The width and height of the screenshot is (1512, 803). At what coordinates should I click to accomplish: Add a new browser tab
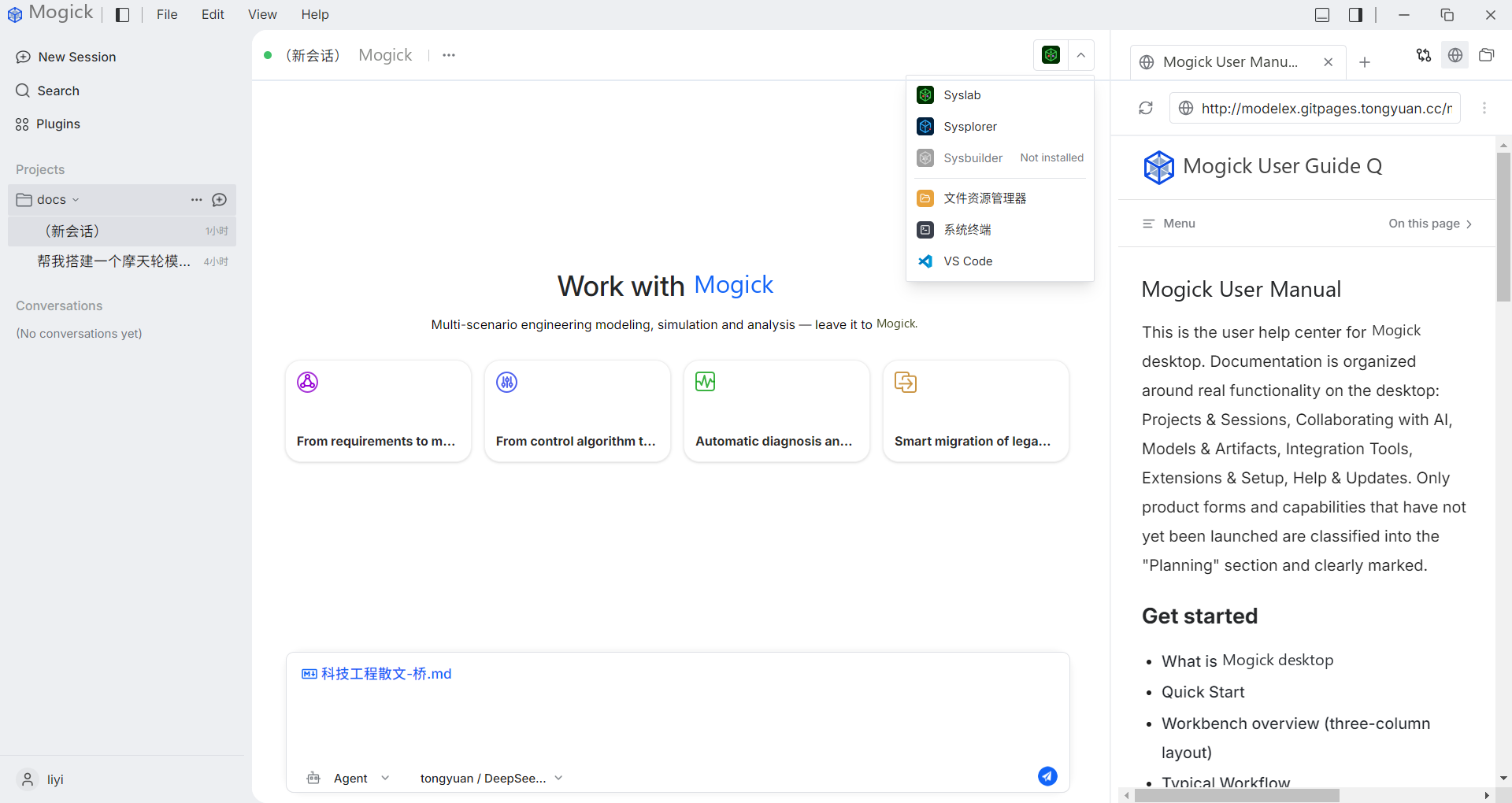1365,62
